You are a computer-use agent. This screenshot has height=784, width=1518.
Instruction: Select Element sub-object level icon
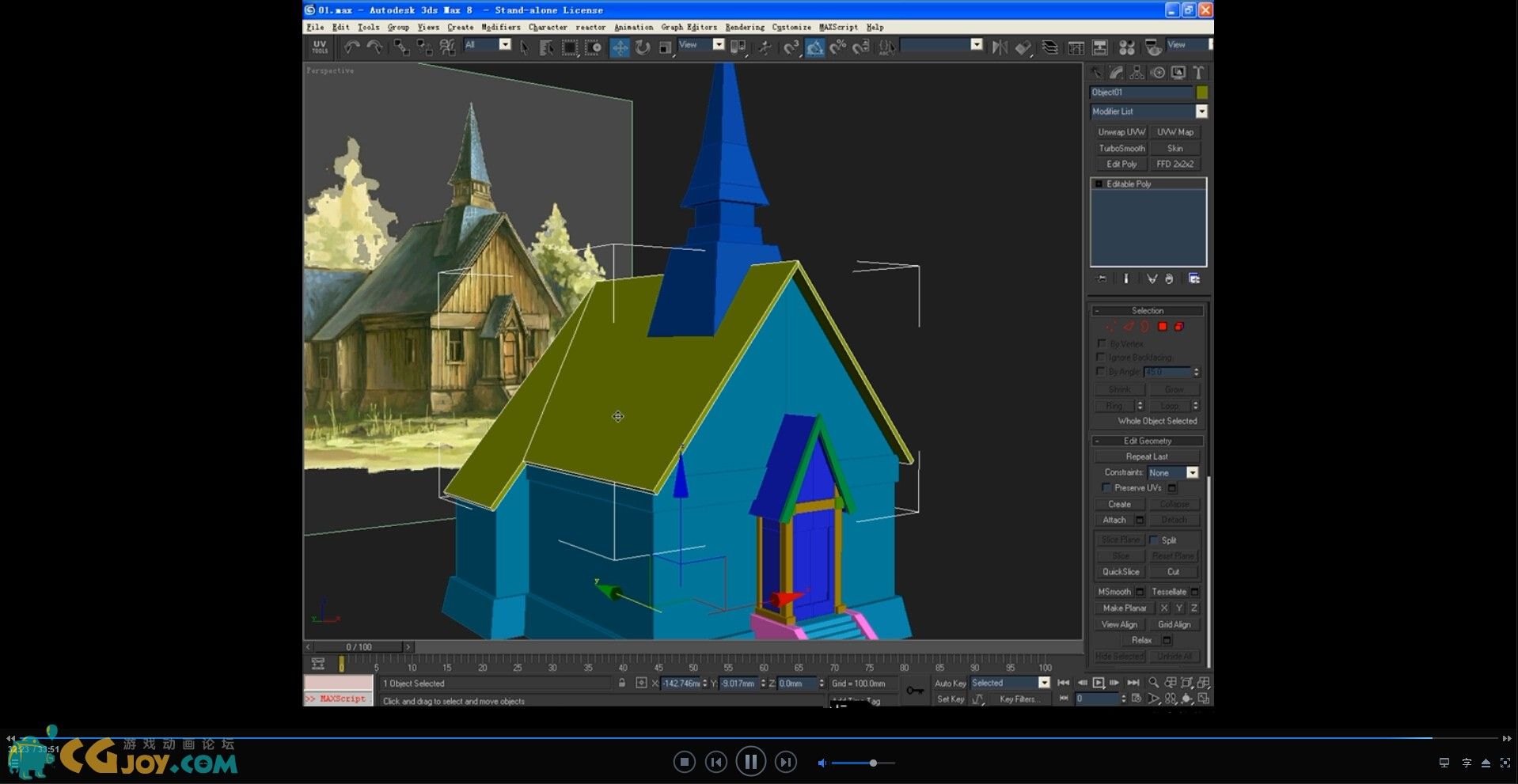[1179, 327]
